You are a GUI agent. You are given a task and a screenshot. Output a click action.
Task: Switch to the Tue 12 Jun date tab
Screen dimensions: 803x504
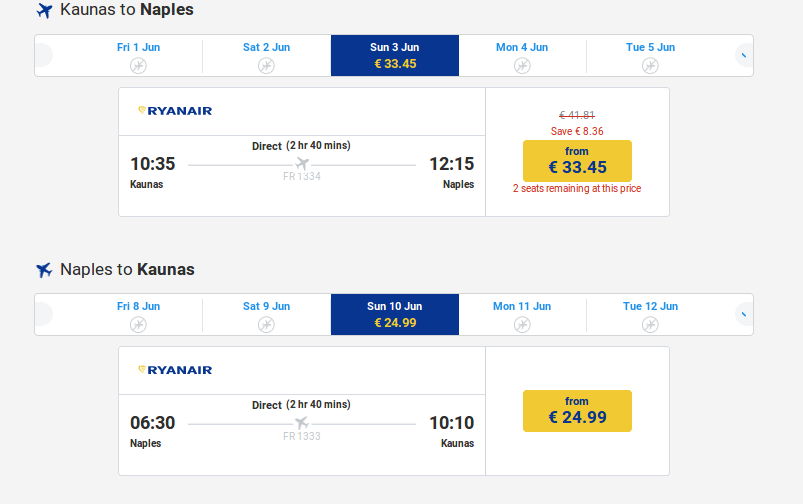650,314
